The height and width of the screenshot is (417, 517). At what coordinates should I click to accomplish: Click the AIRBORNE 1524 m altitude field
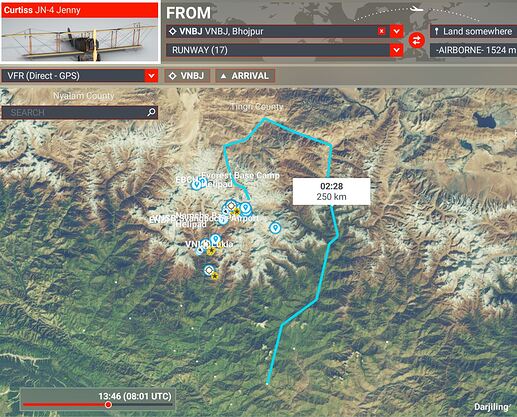click(x=473, y=50)
